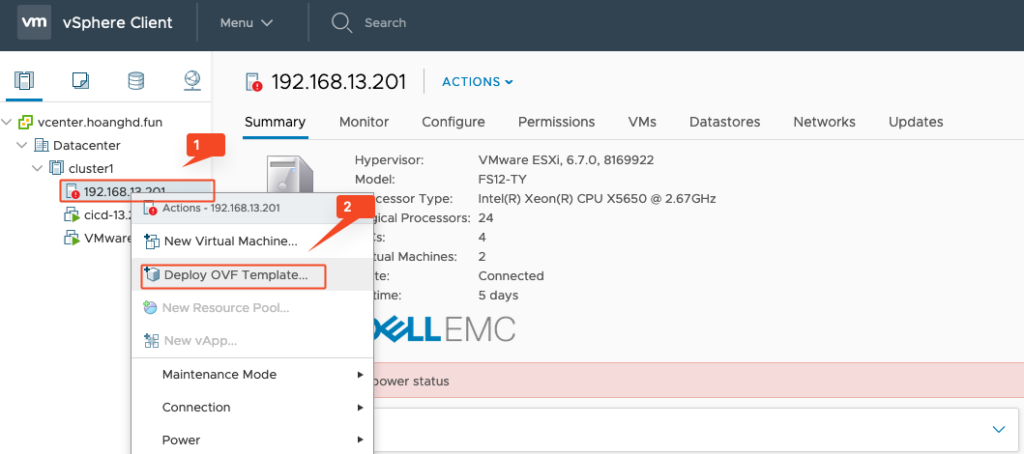Select vcenter.hoanghd.fun in the tree

(x=100, y=122)
